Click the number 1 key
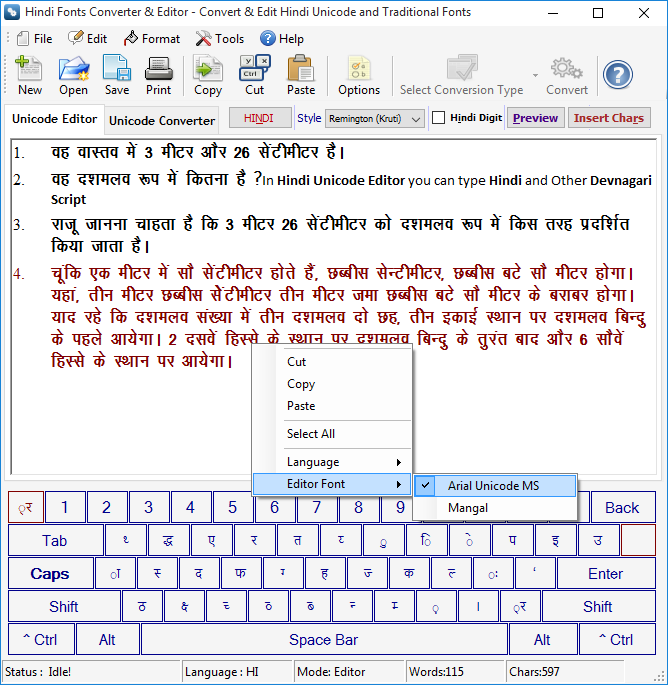Screen dimensions: 668x685 click(x=65, y=507)
